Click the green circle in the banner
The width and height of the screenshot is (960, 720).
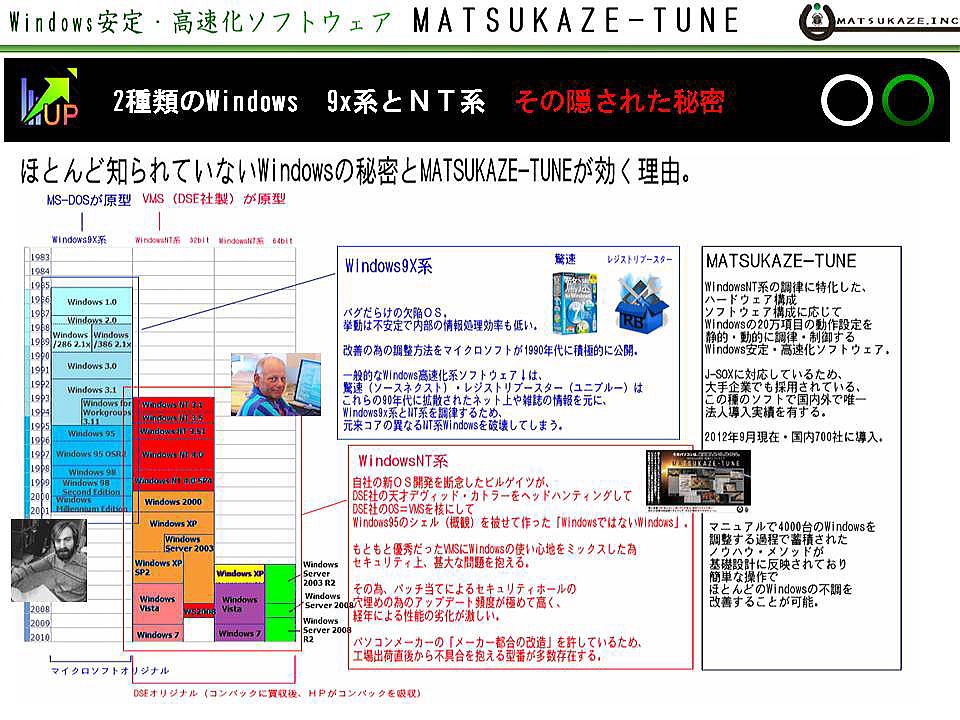pos(908,101)
